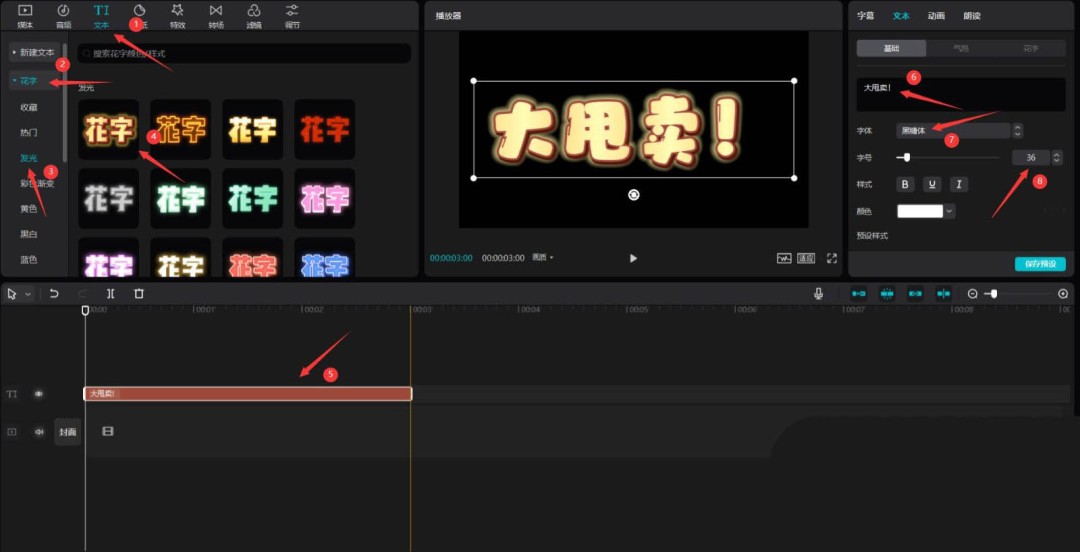
Task: Click the 适应 fit-to-view icon in player
Action: pos(806,258)
